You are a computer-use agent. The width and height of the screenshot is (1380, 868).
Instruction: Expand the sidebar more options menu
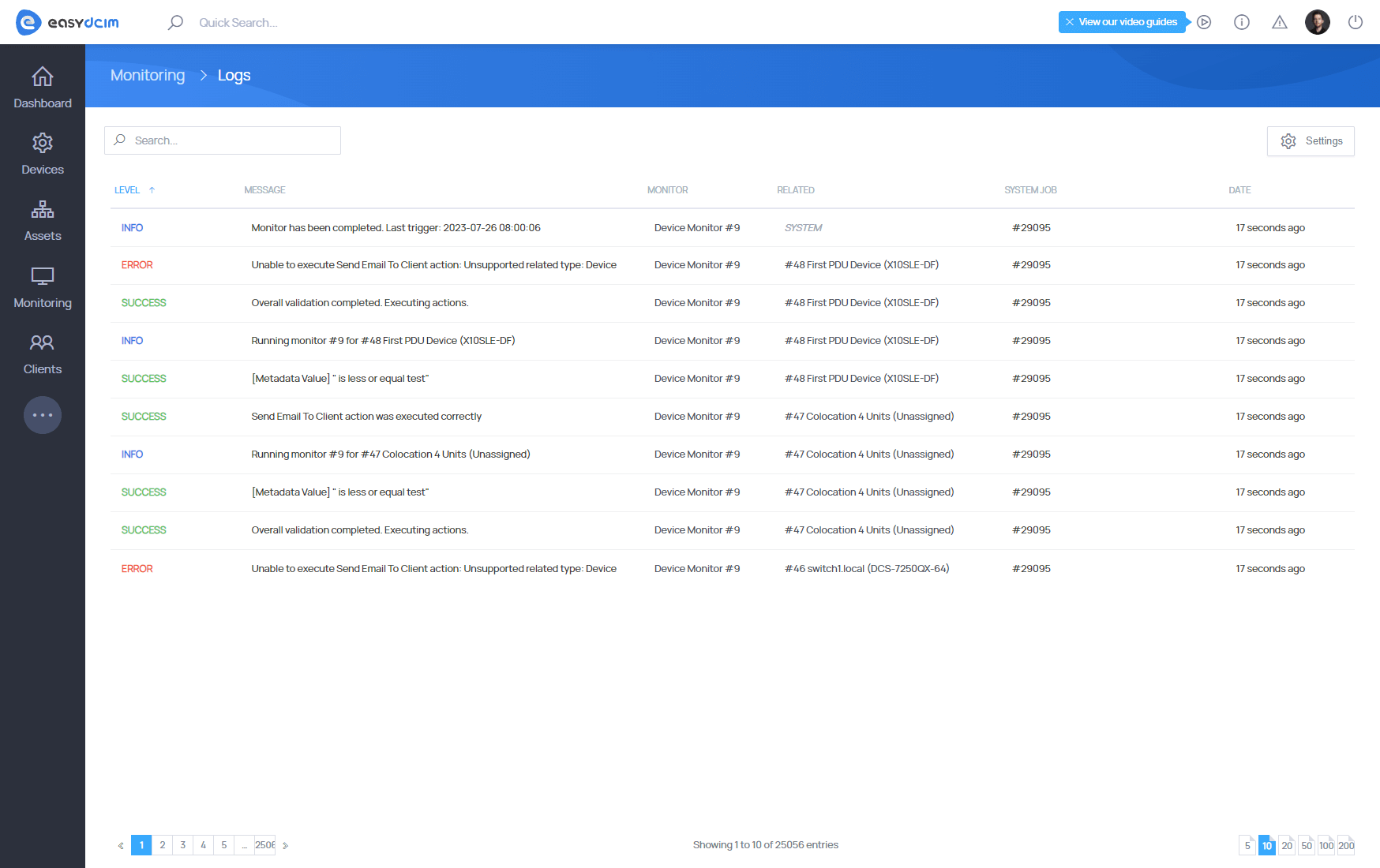coord(42,414)
